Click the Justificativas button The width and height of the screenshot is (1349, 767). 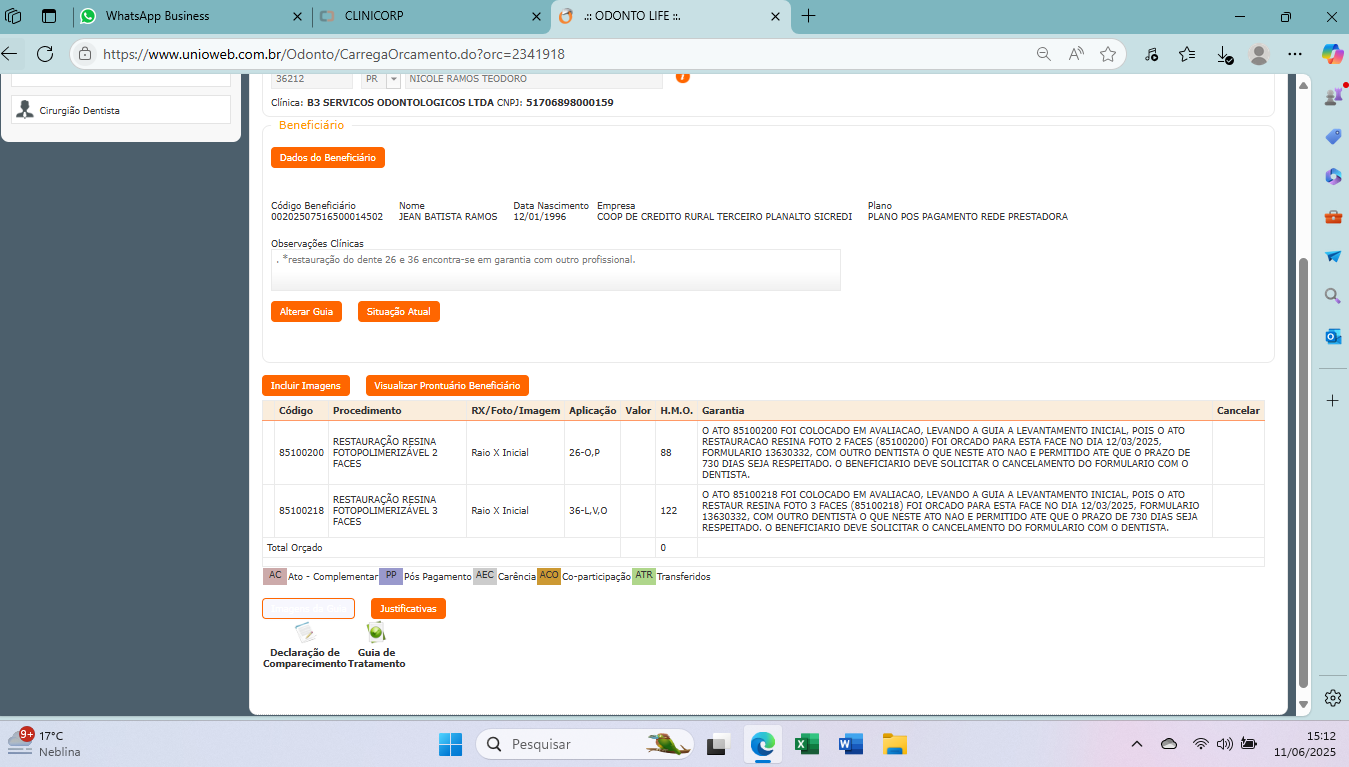[x=408, y=608]
